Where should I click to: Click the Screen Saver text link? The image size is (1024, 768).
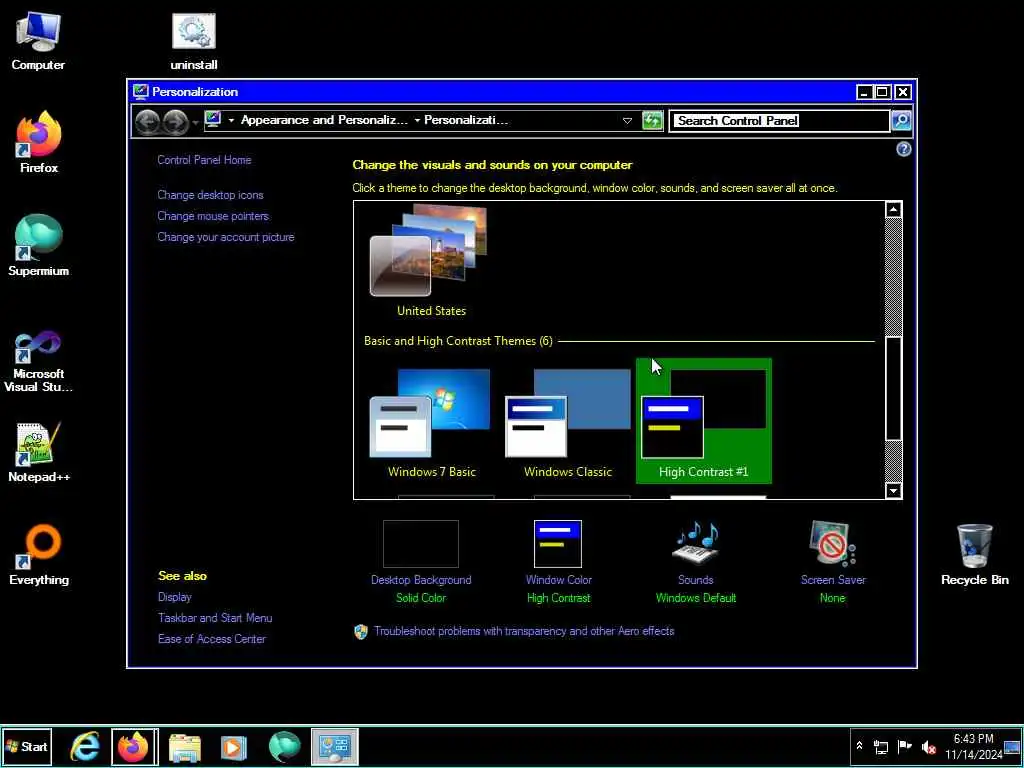click(833, 580)
